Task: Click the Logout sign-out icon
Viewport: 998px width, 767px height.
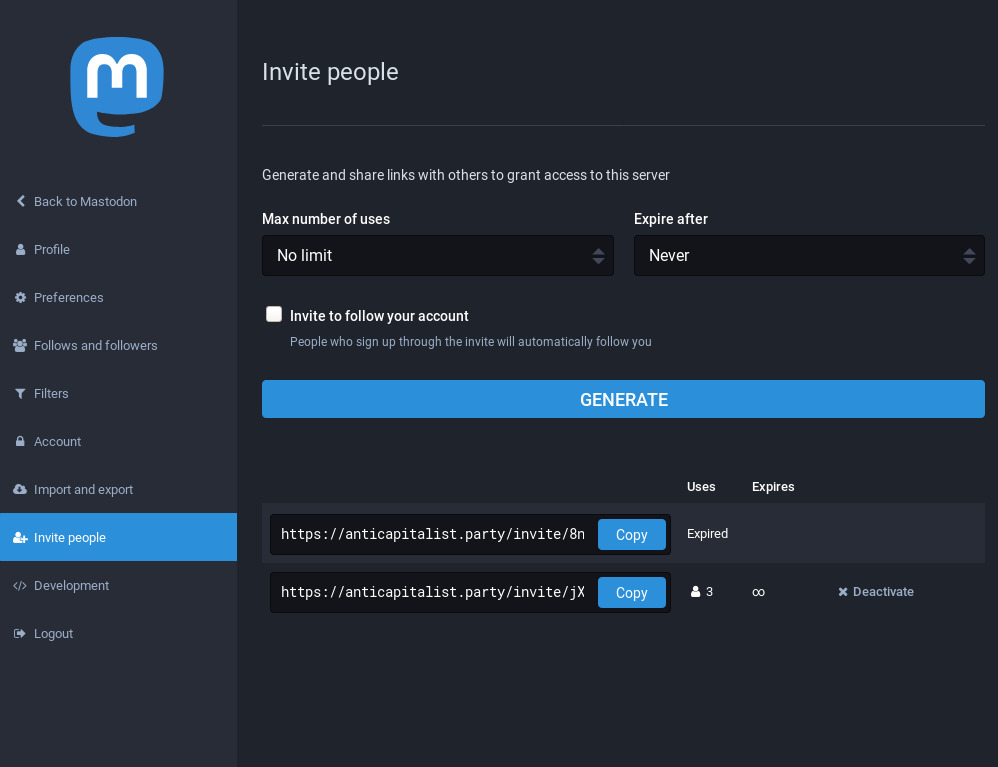Action: (x=20, y=633)
